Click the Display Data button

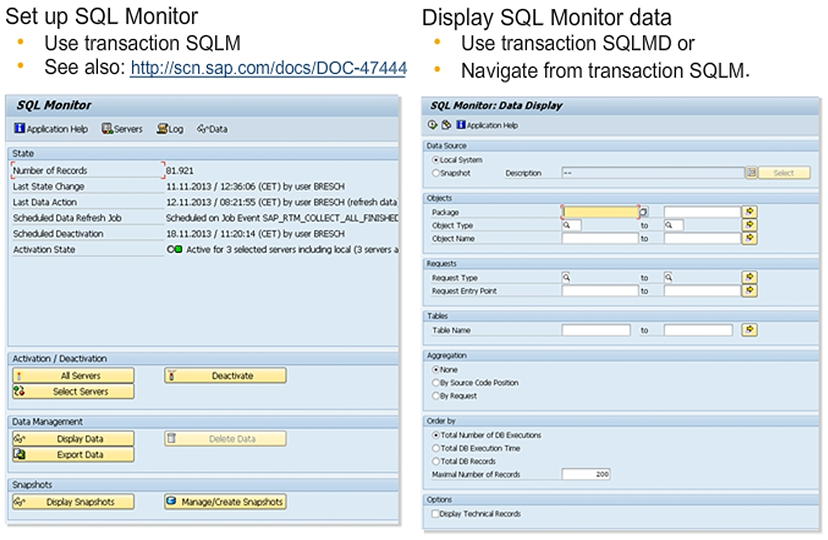point(73,439)
